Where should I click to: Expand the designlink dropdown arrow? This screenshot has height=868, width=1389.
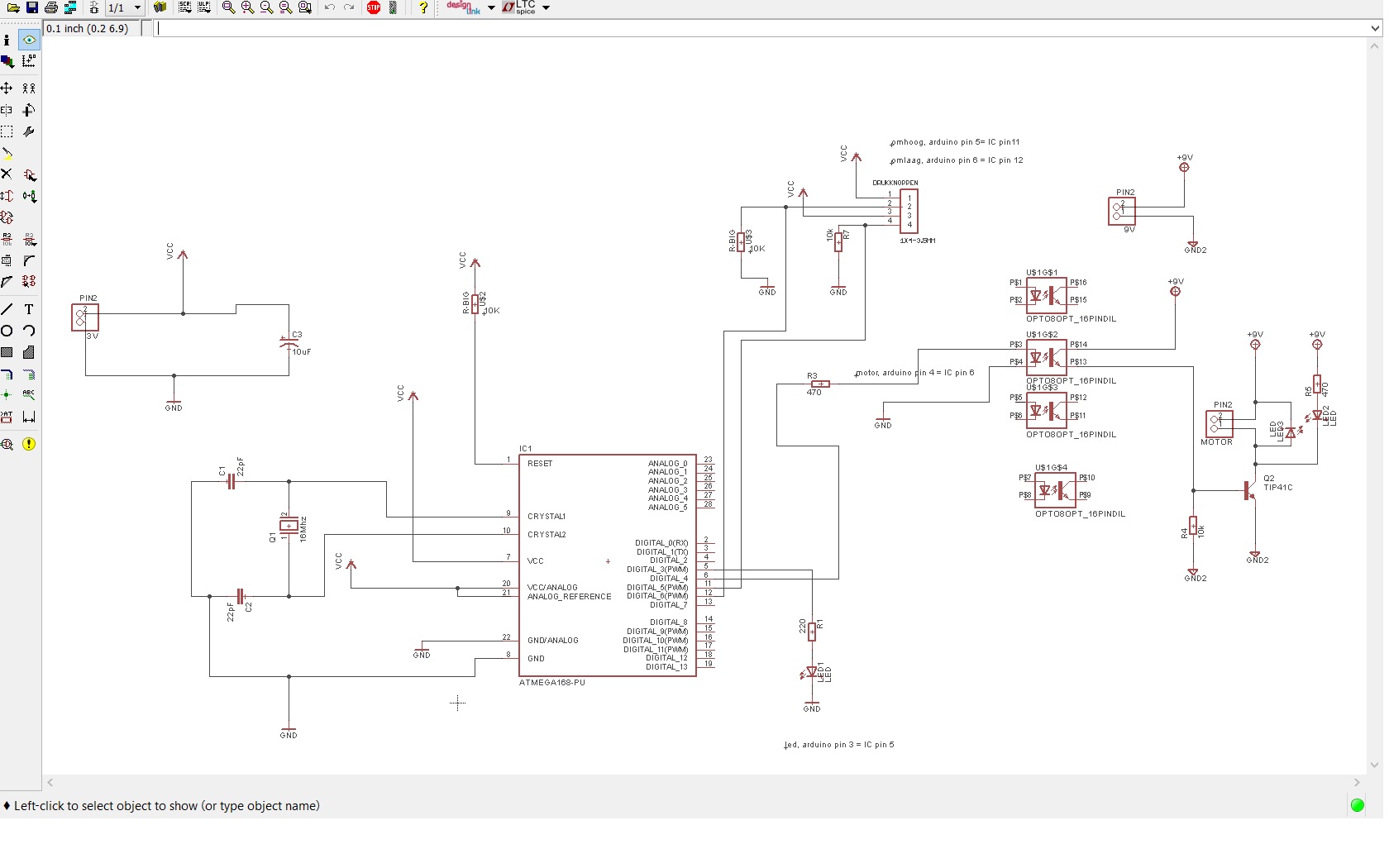491,7
